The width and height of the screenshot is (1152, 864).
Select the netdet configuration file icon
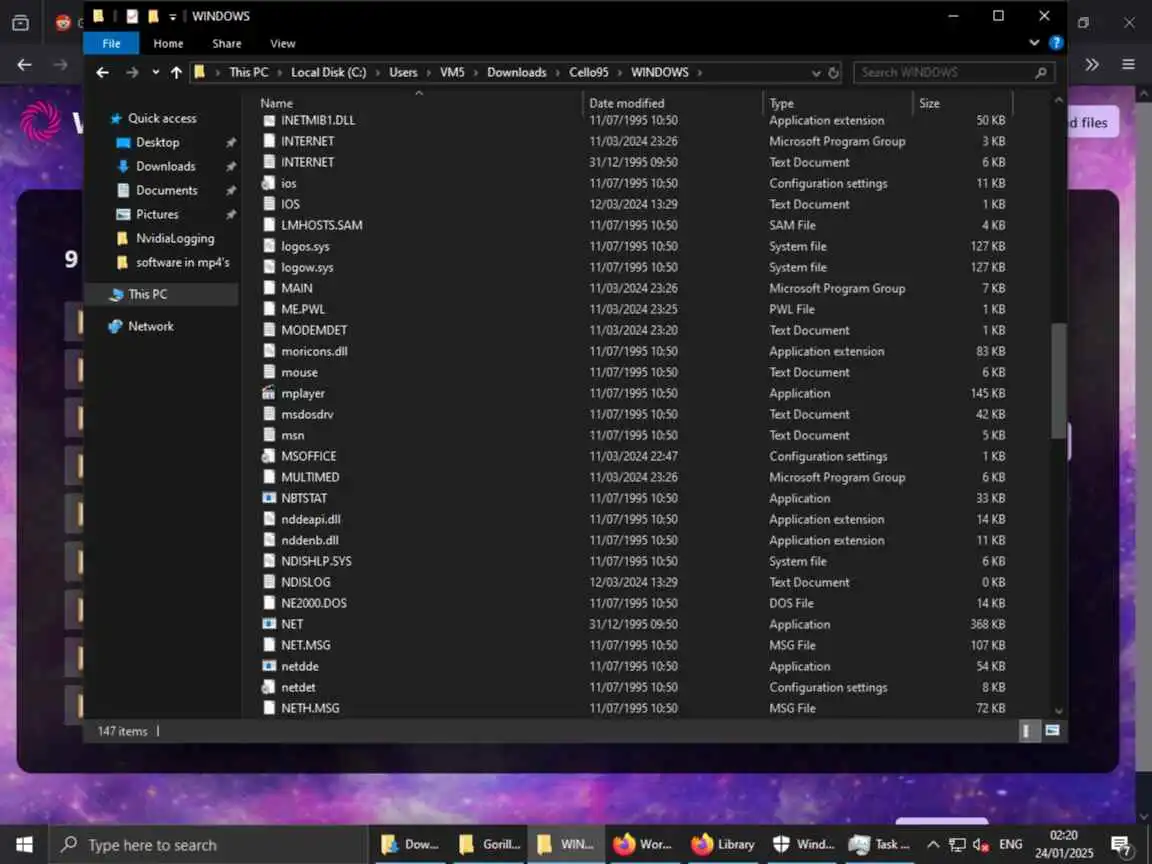pyautogui.click(x=269, y=688)
